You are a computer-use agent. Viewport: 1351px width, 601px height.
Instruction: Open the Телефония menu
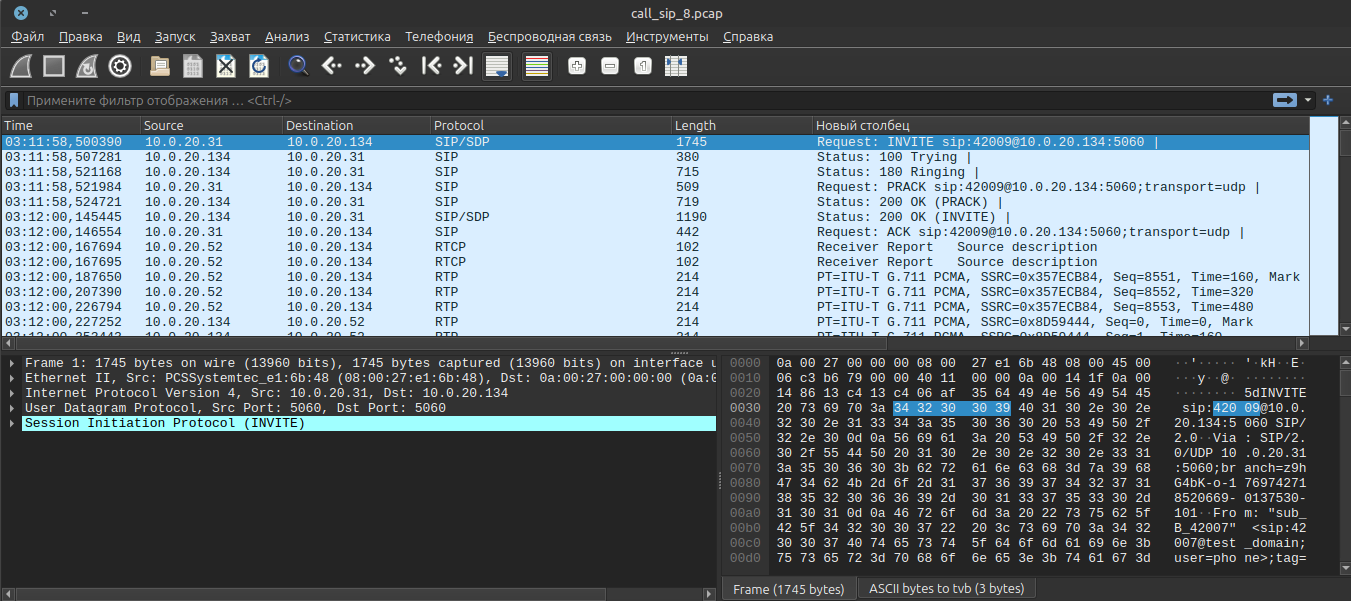click(x=439, y=37)
